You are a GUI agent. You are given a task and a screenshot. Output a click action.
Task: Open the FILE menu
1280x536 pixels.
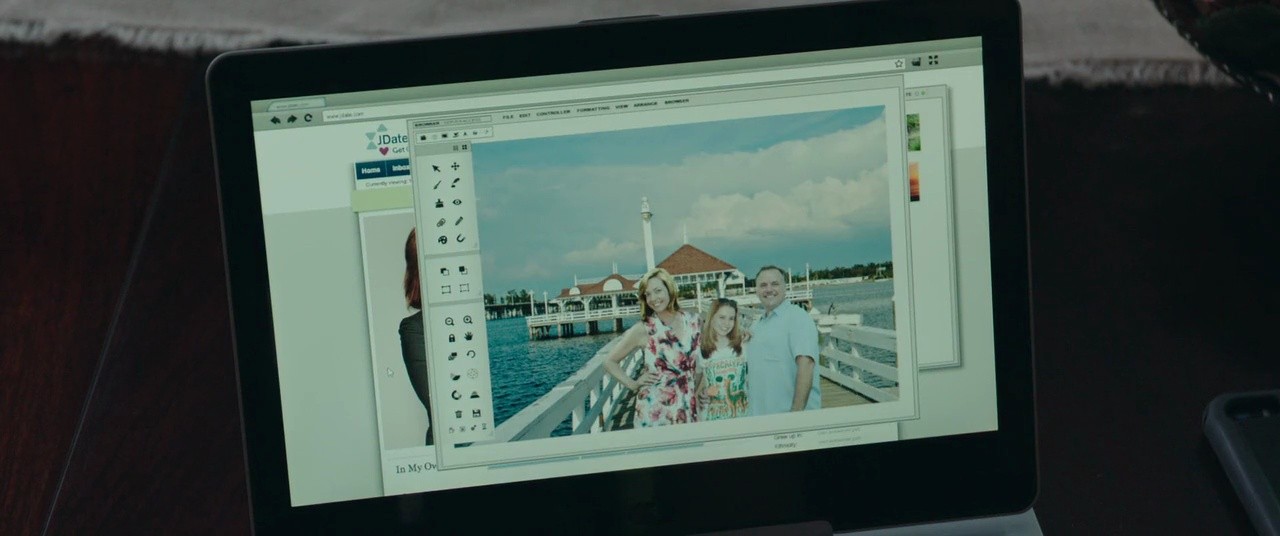(x=508, y=116)
